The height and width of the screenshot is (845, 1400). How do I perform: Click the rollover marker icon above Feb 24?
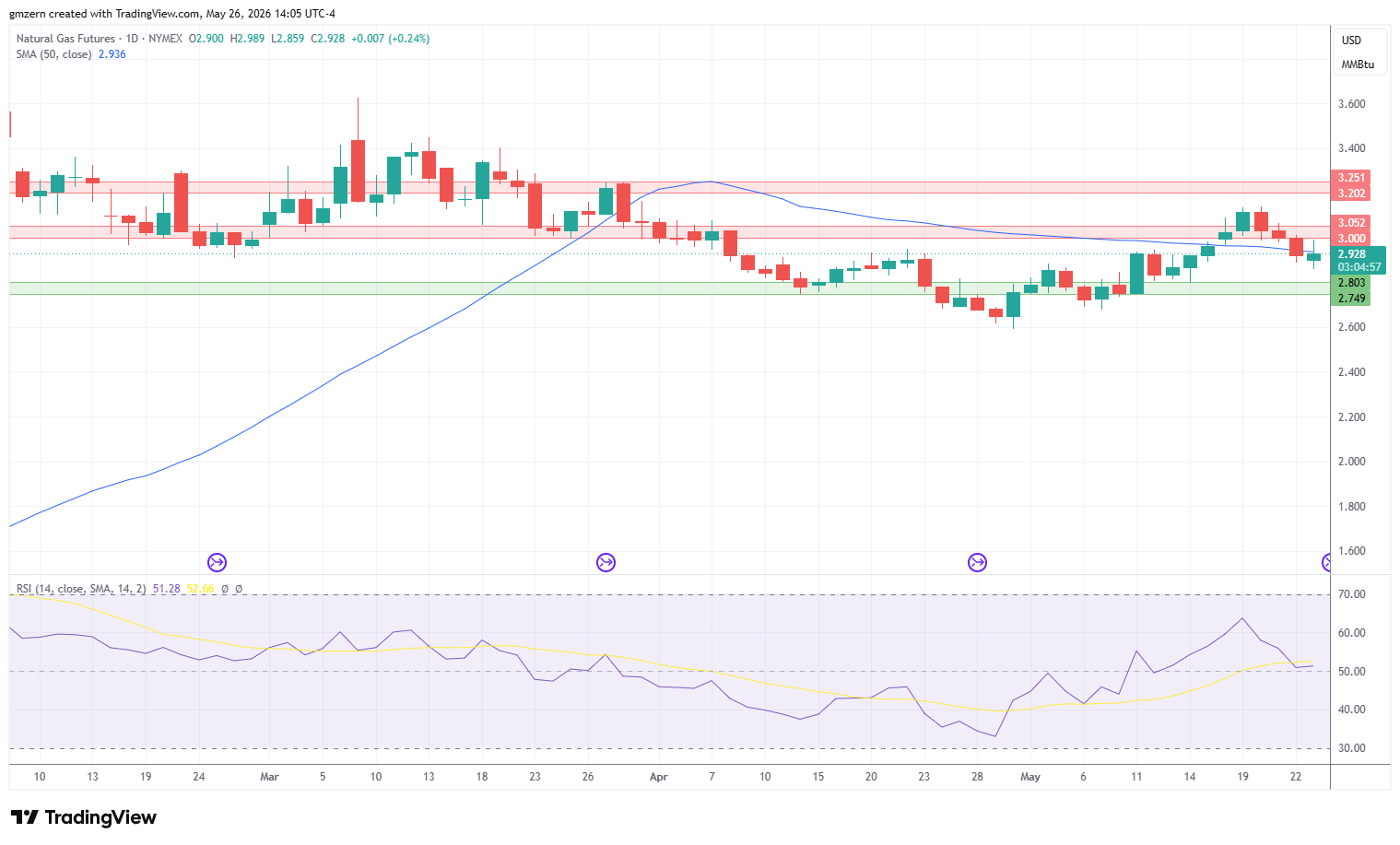click(218, 562)
